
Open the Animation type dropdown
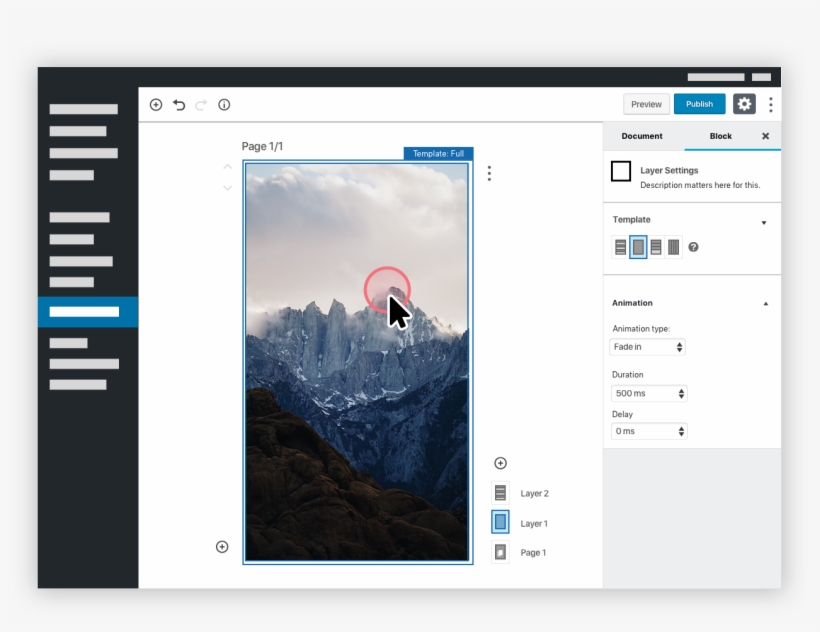[647, 347]
